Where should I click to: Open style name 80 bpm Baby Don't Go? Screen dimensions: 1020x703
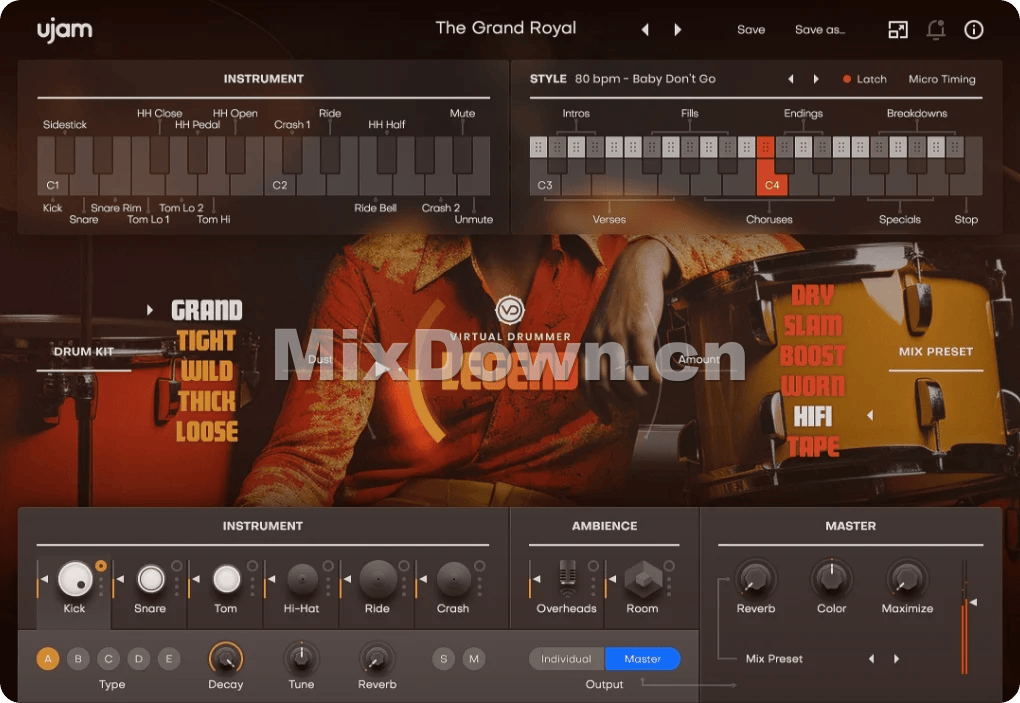[x=645, y=79]
